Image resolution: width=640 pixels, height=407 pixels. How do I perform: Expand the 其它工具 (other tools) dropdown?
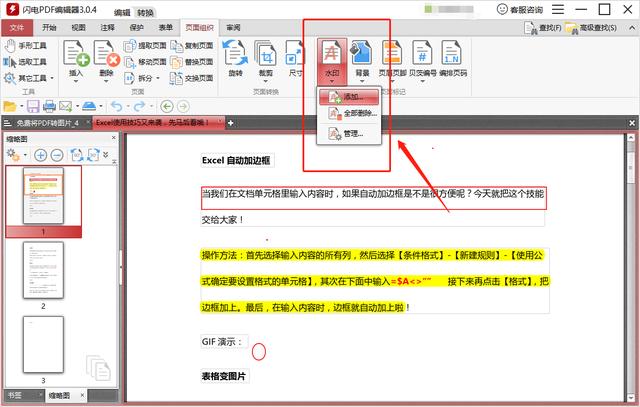[x=28, y=76]
